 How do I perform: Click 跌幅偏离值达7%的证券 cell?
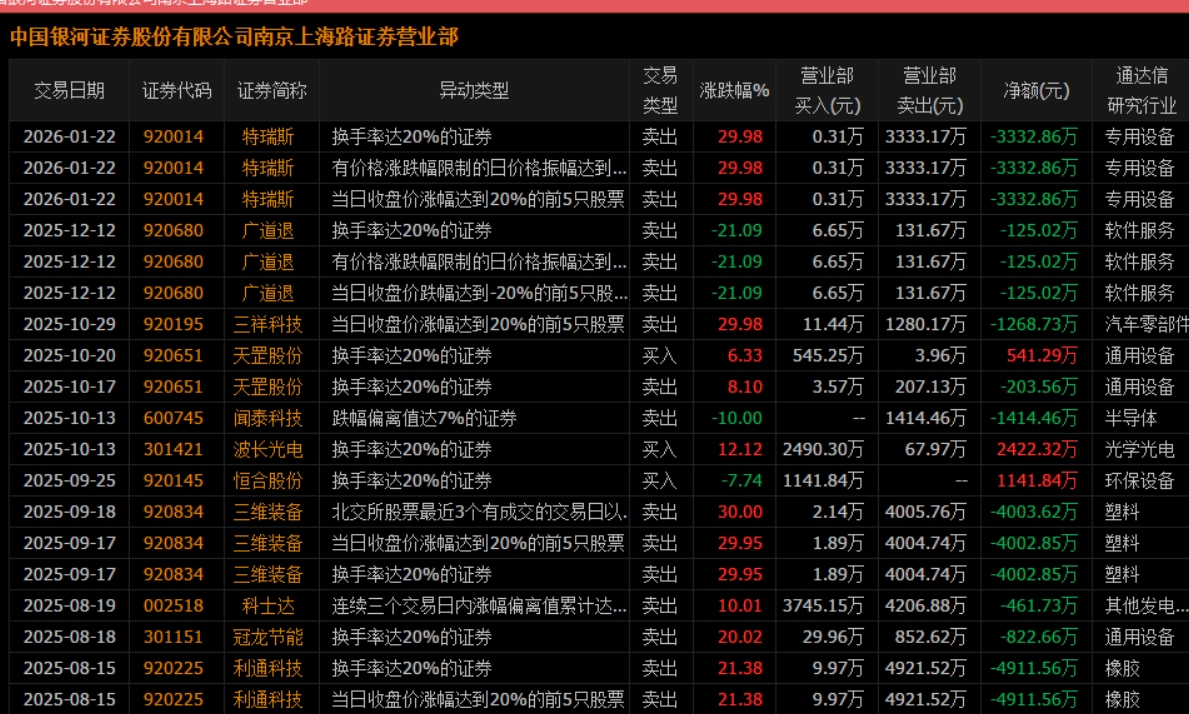(424, 418)
